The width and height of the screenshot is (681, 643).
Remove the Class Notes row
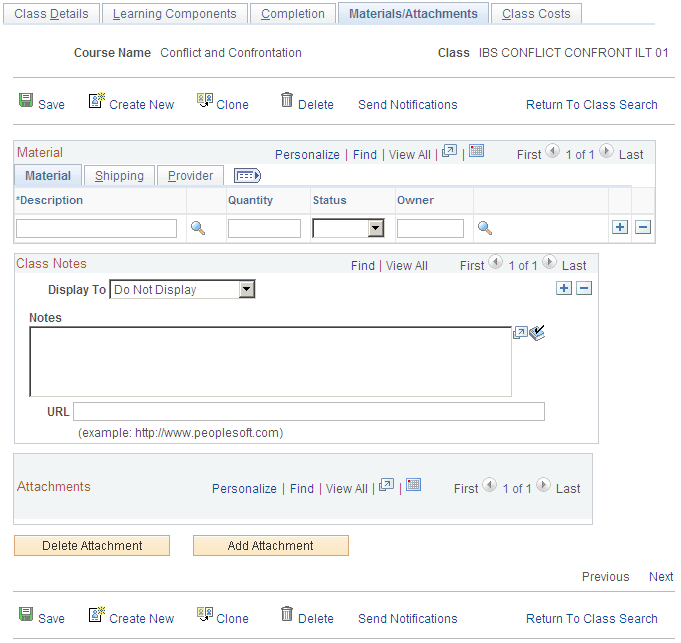[x=584, y=288]
